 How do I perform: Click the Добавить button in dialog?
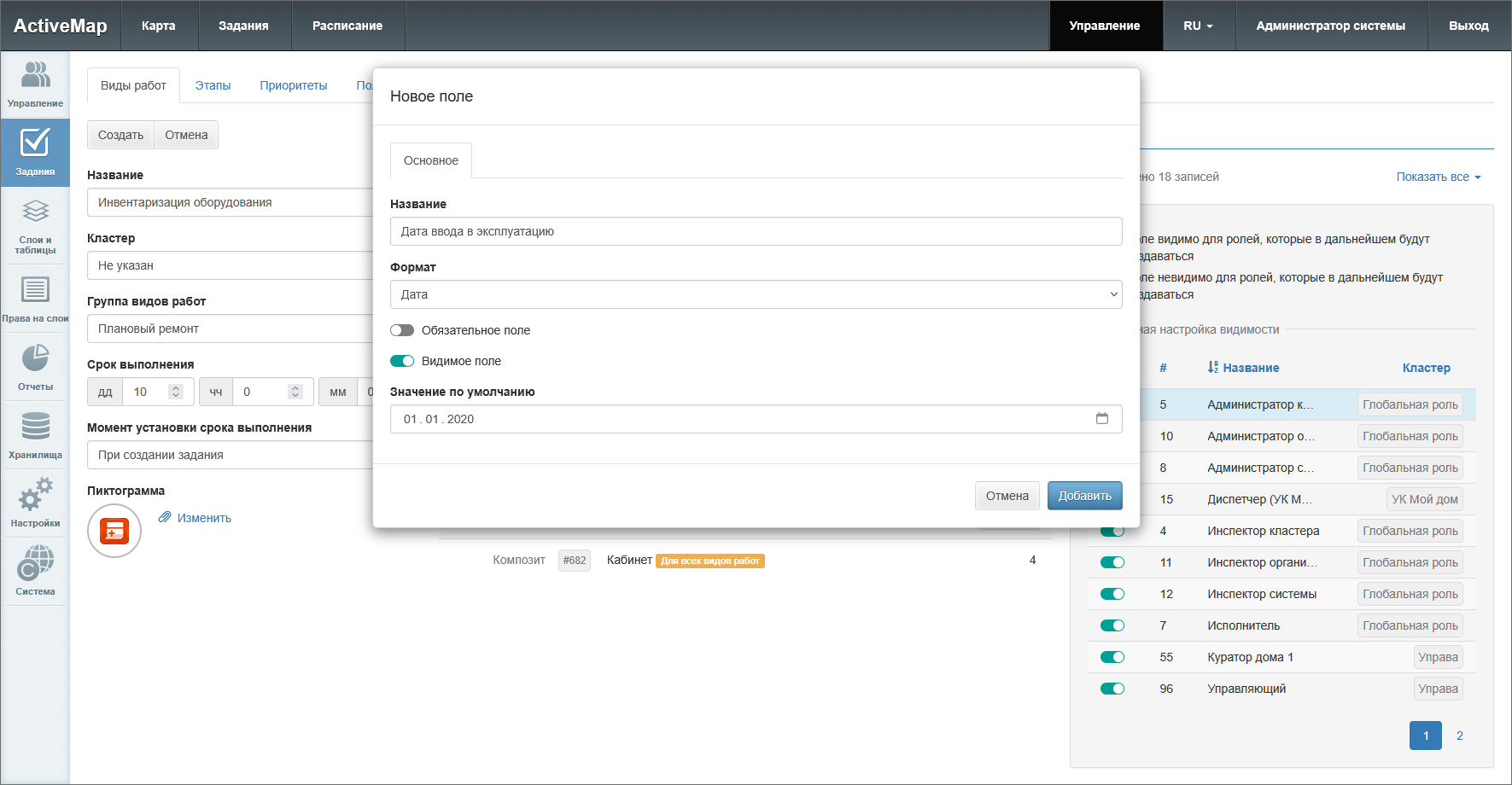pyautogui.click(x=1084, y=496)
